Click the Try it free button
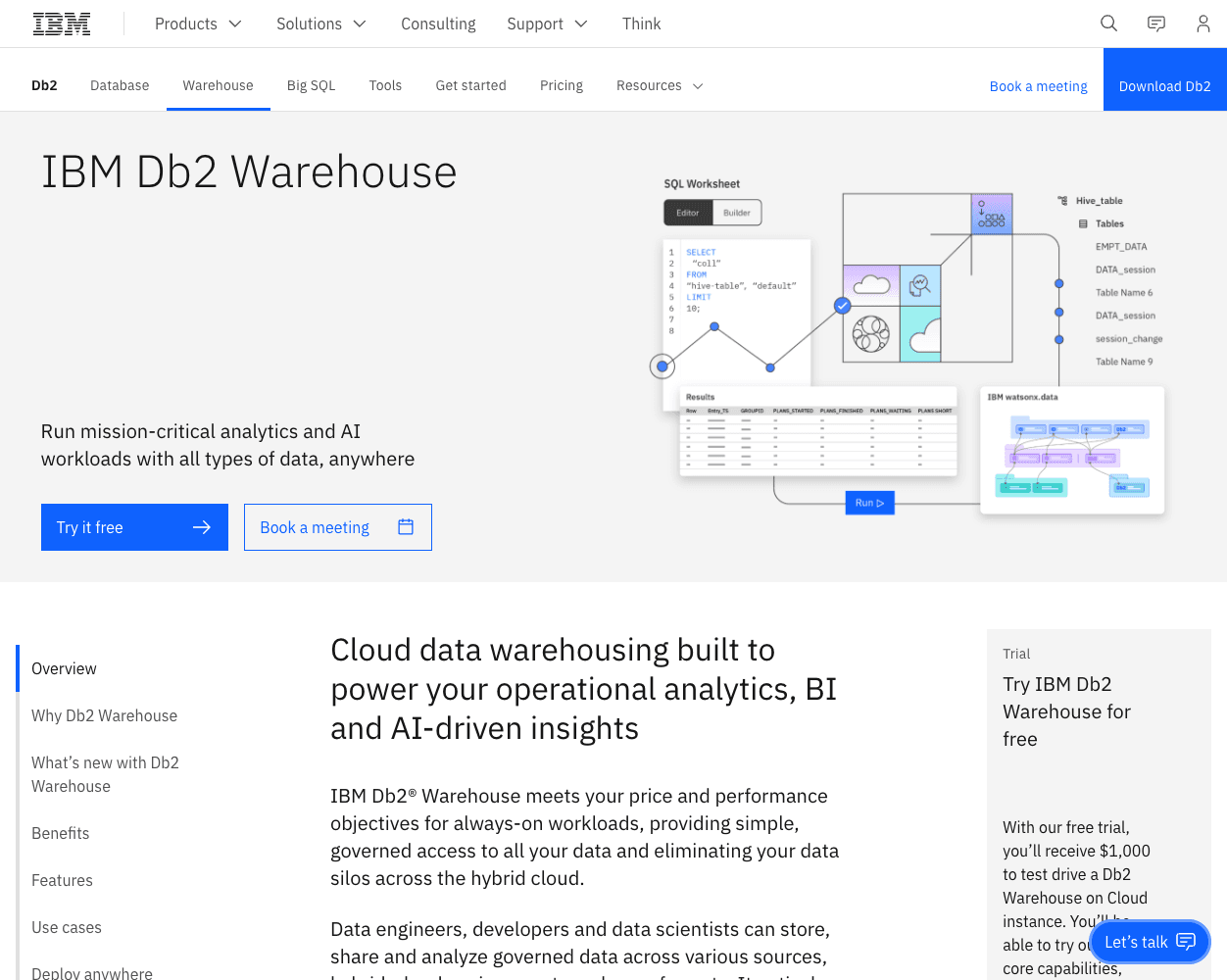Image resolution: width=1227 pixels, height=980 pixels. pyautogui.click(x=134, y=527)
